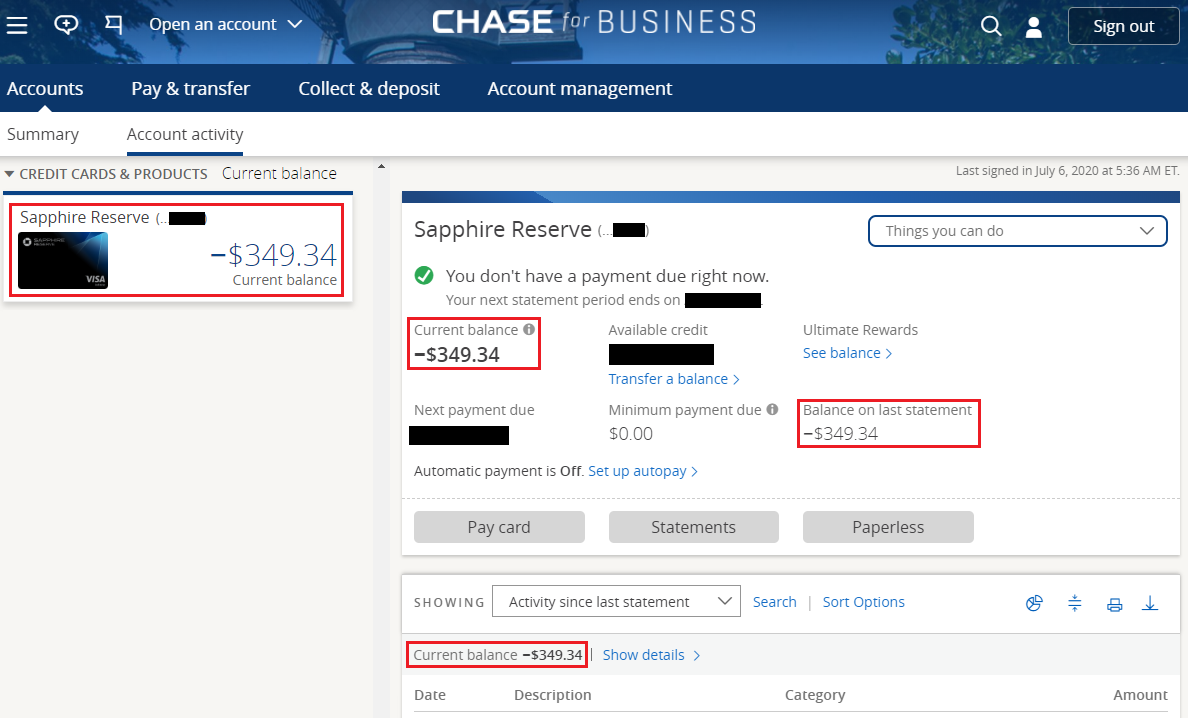Open Sort Options link
This screenshot has height=718, width=1188.
(x=864, y=602)
